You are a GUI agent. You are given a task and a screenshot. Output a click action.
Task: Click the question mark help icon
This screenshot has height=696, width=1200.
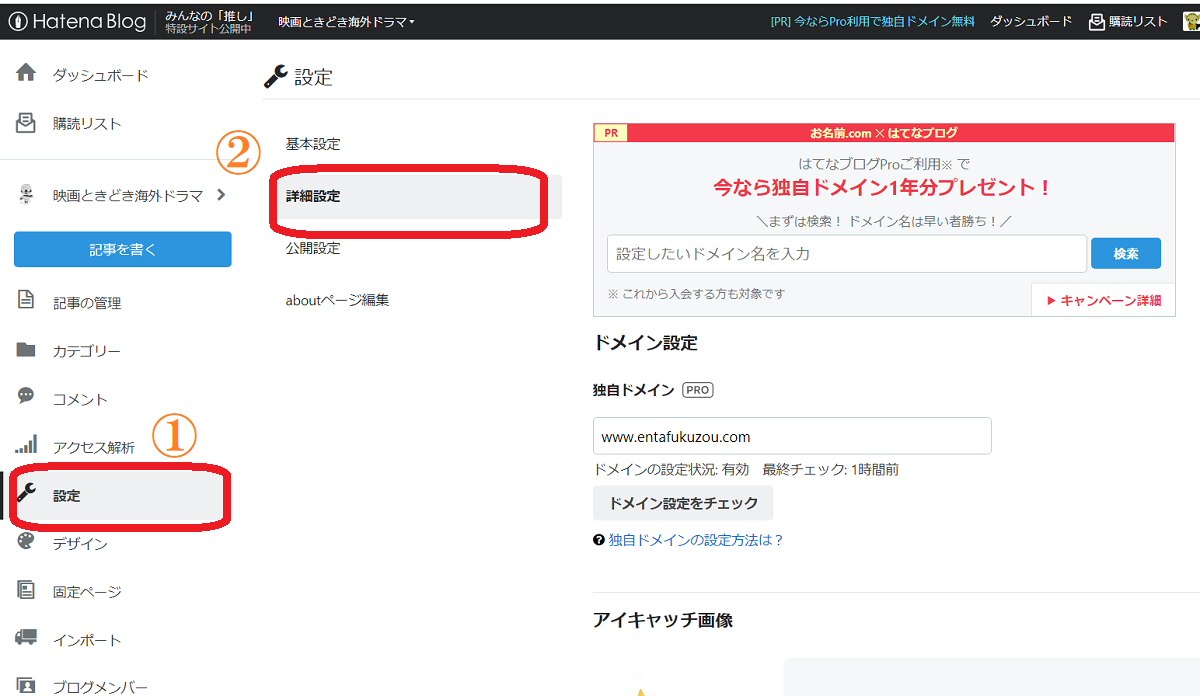599,540
